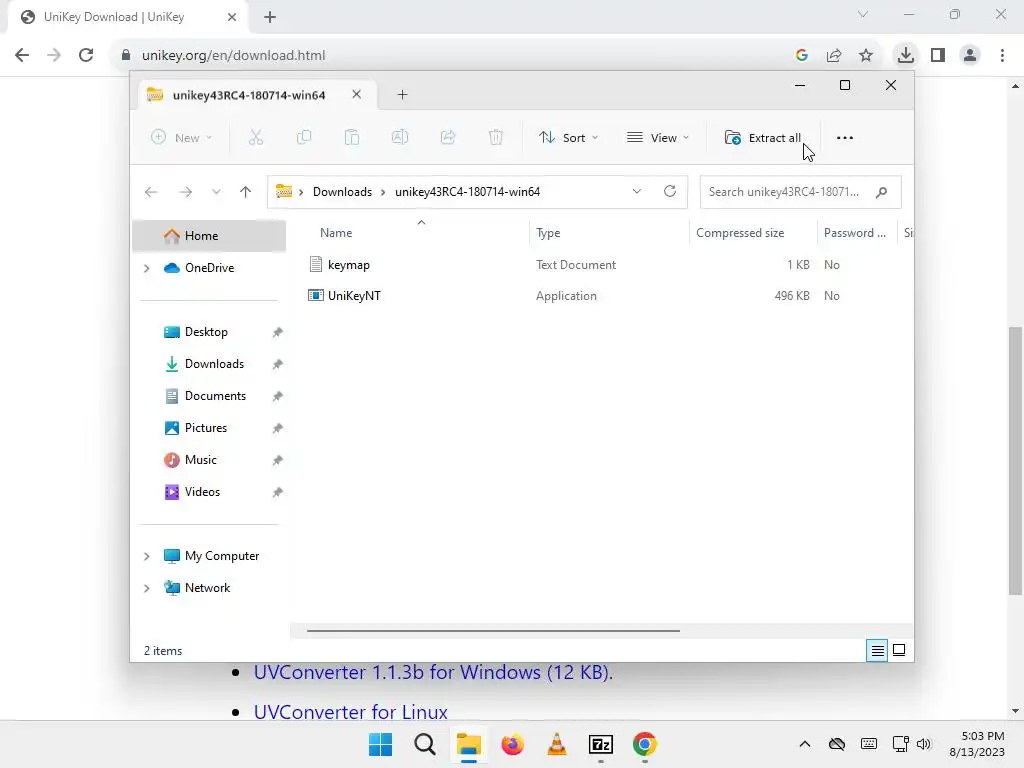
Task: Expand the OneDrive tree node
Action: click(146, 268)
